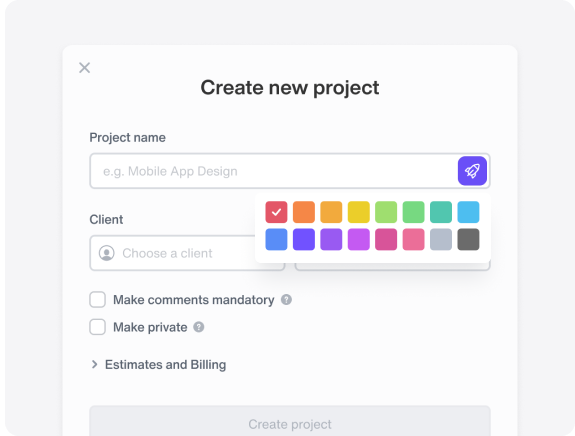Image resolution: width=575 pixels, height=436 pixels.
Task: Tick the Make private checkbox
Action: [98, 327]
